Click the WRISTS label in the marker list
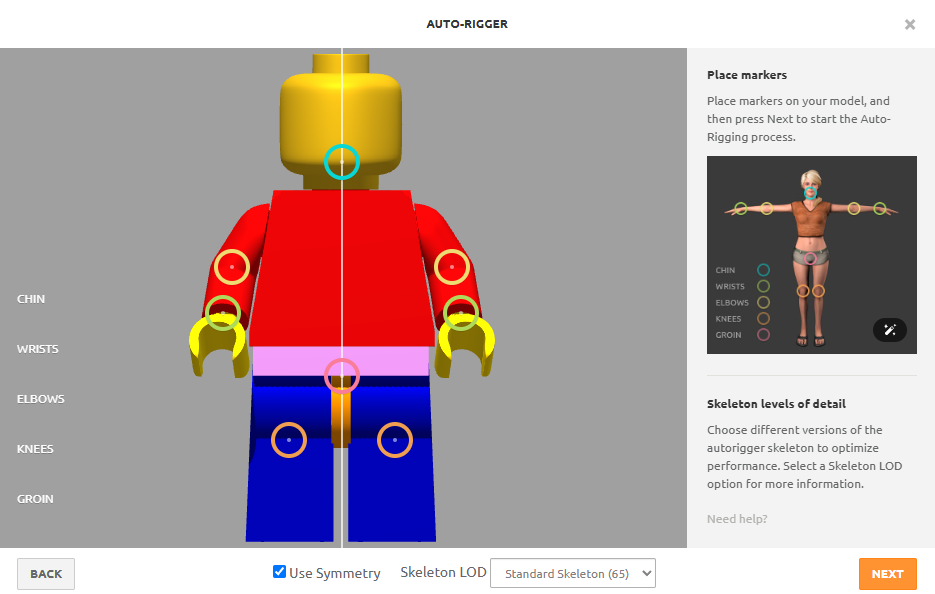935x594 pixels. coord(38,349)
